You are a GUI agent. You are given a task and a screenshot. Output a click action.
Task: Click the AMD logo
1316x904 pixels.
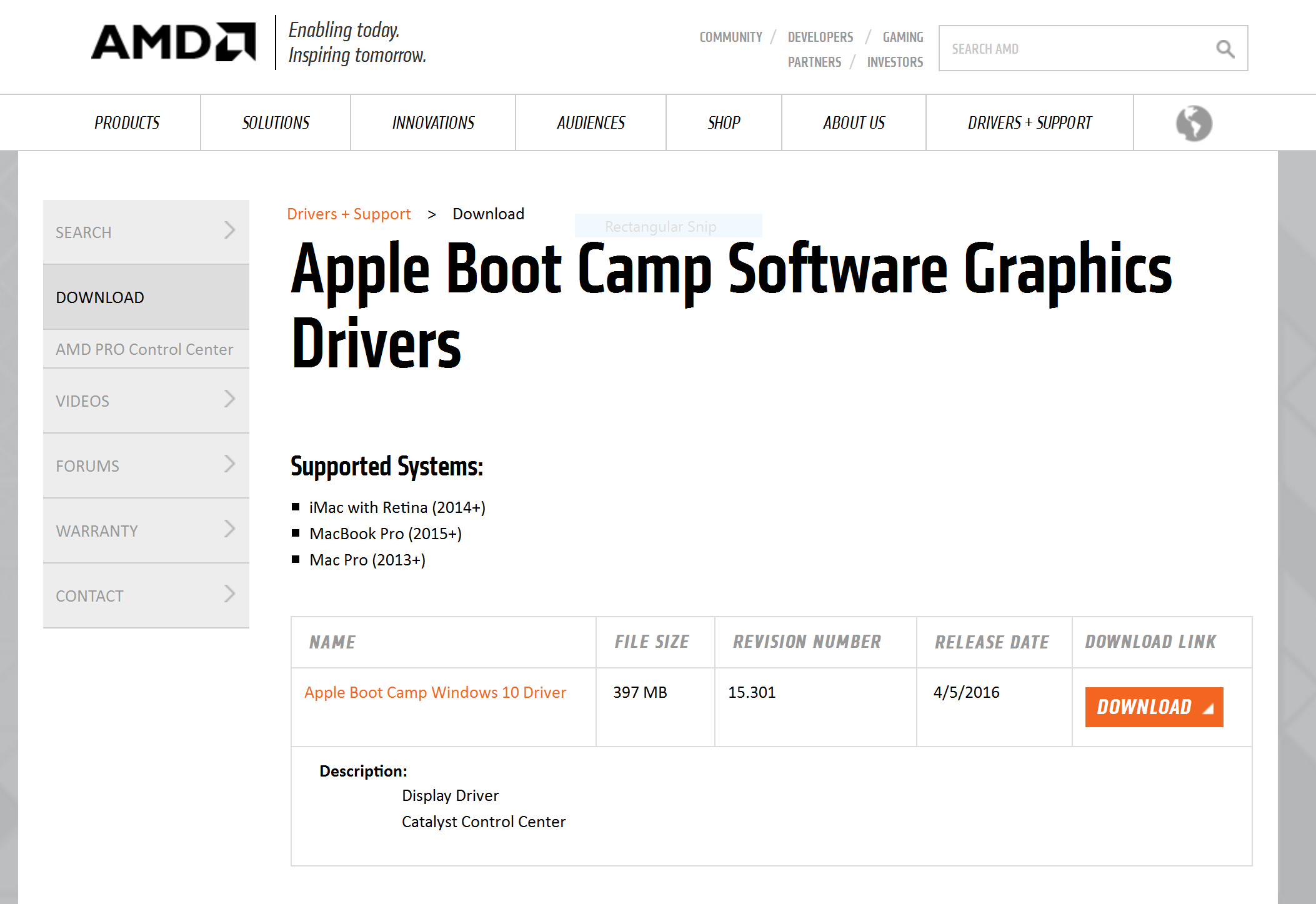tap(173, 42)
